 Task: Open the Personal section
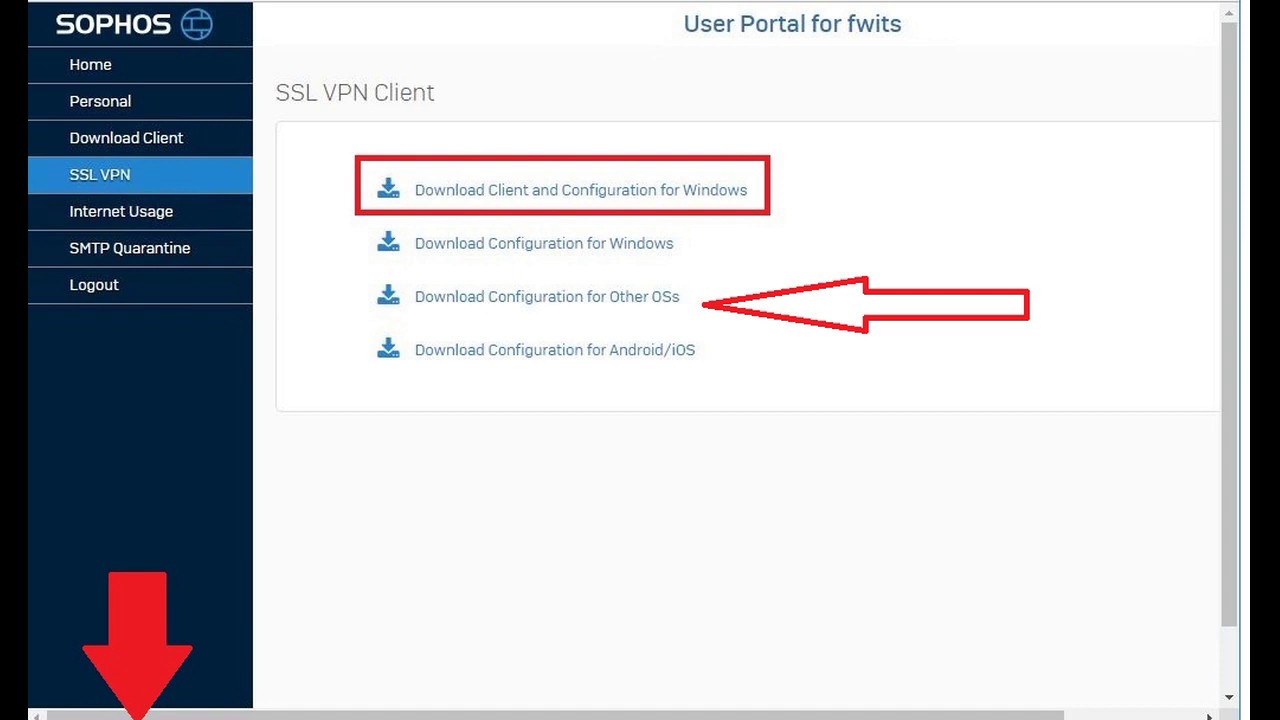pyautogui.click(x=140, y=101)
